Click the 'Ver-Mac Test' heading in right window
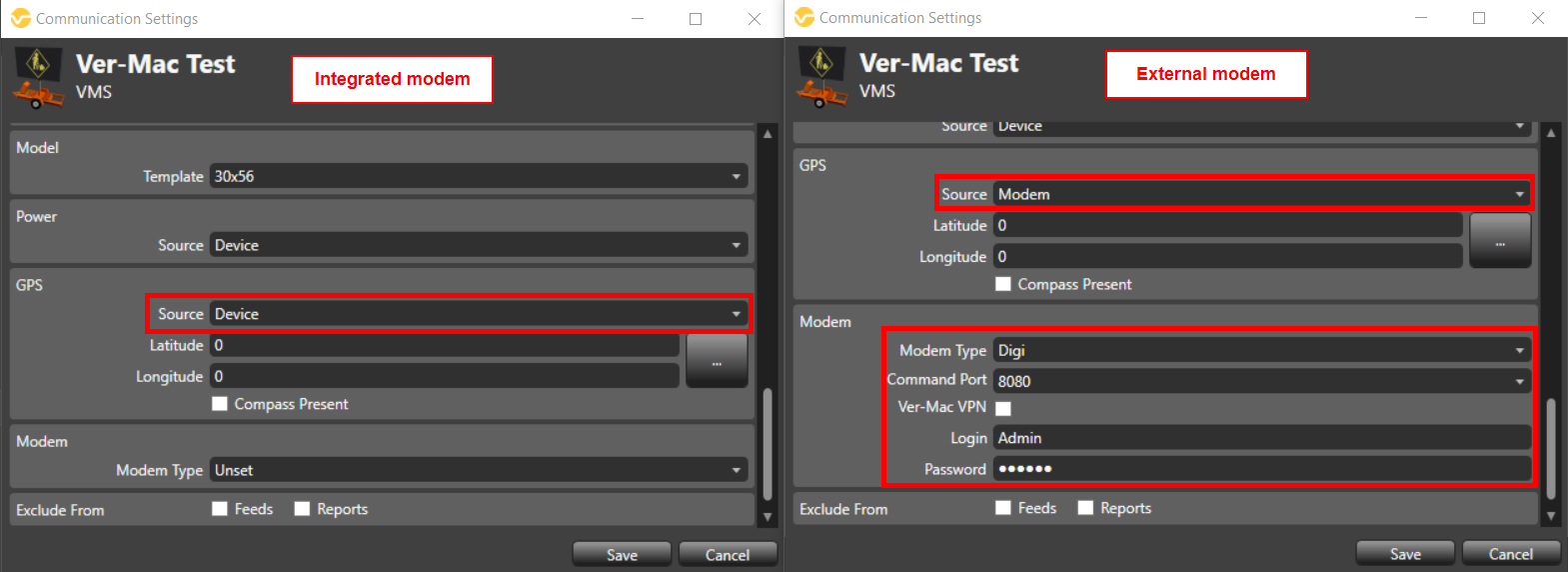1568x572 pixels. pyautogui.click(x=939, y=63)
